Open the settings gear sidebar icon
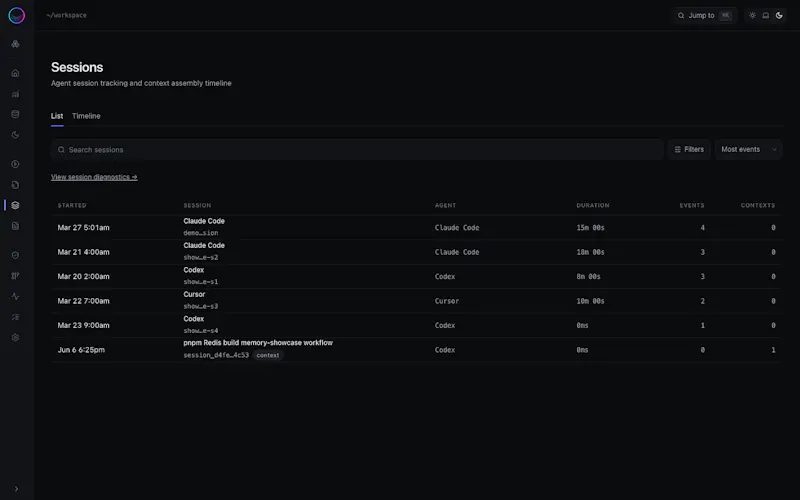The image size is (800, 500). click(x=15, y=337)
